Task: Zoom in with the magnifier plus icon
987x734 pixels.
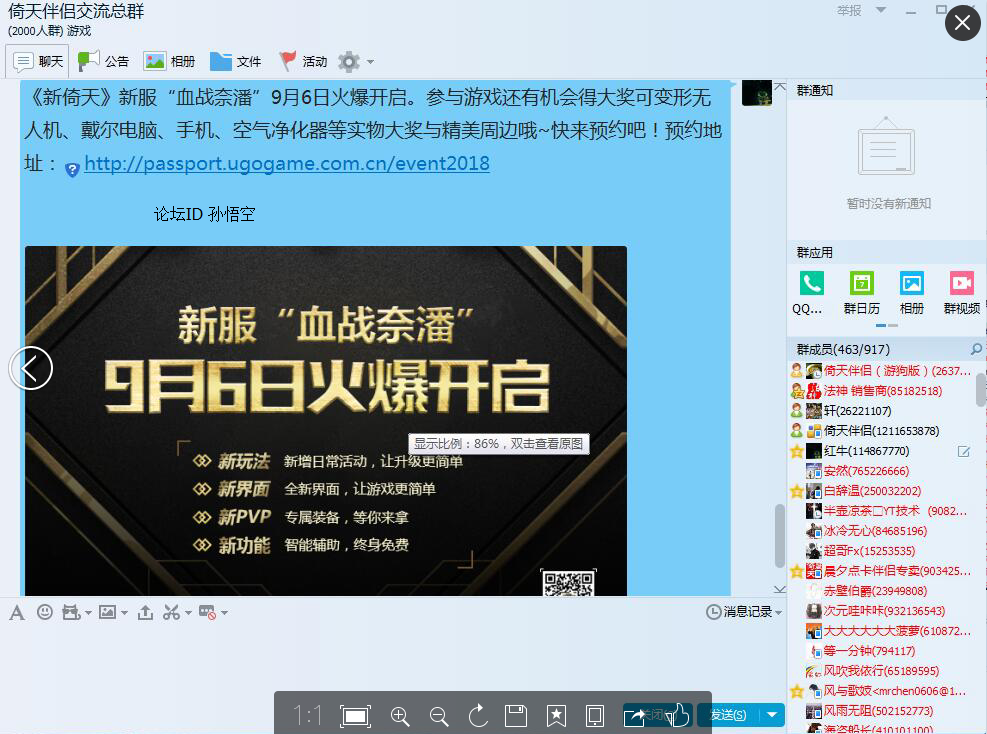Action: click(400, 716)
